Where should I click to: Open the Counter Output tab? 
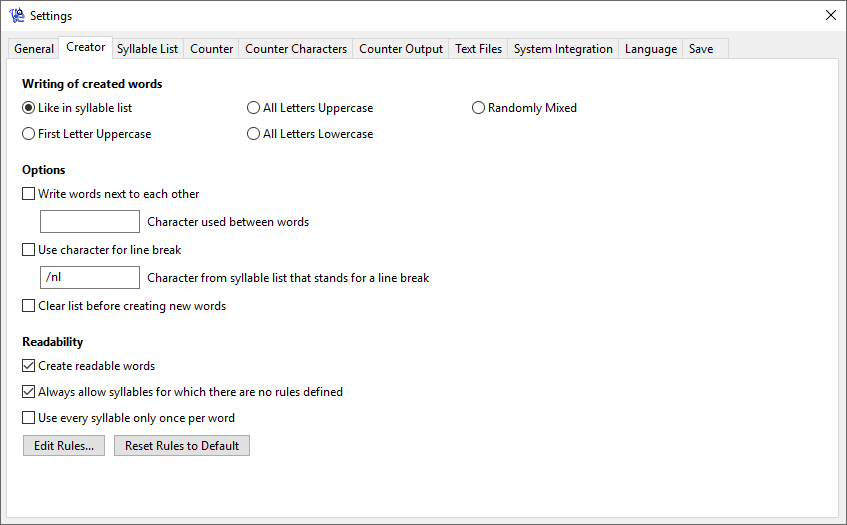(400, 49)
